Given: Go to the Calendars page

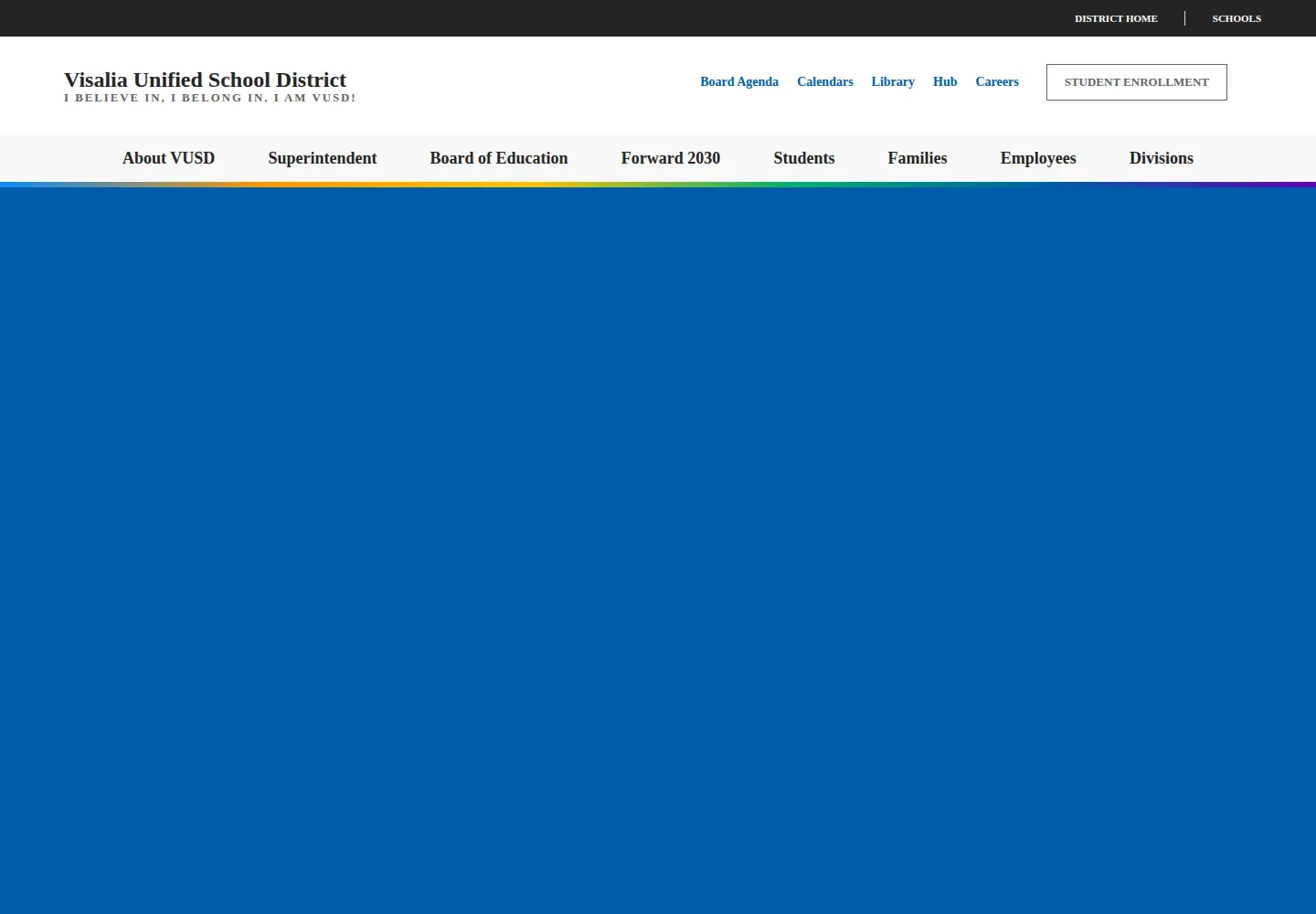Looking at the screenshot, I should point(825,81).
